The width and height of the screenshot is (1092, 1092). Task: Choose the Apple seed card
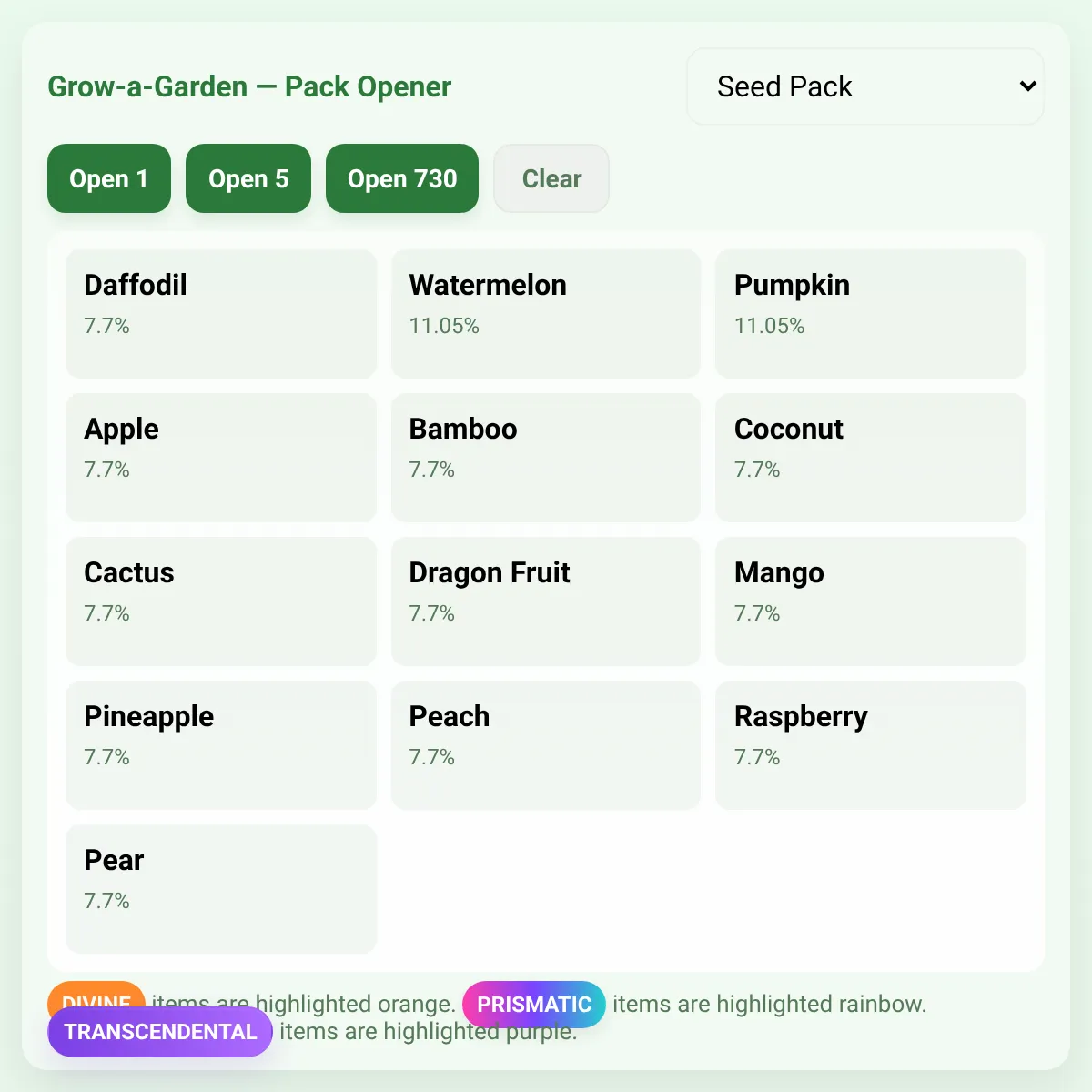(x=221, y=458)
